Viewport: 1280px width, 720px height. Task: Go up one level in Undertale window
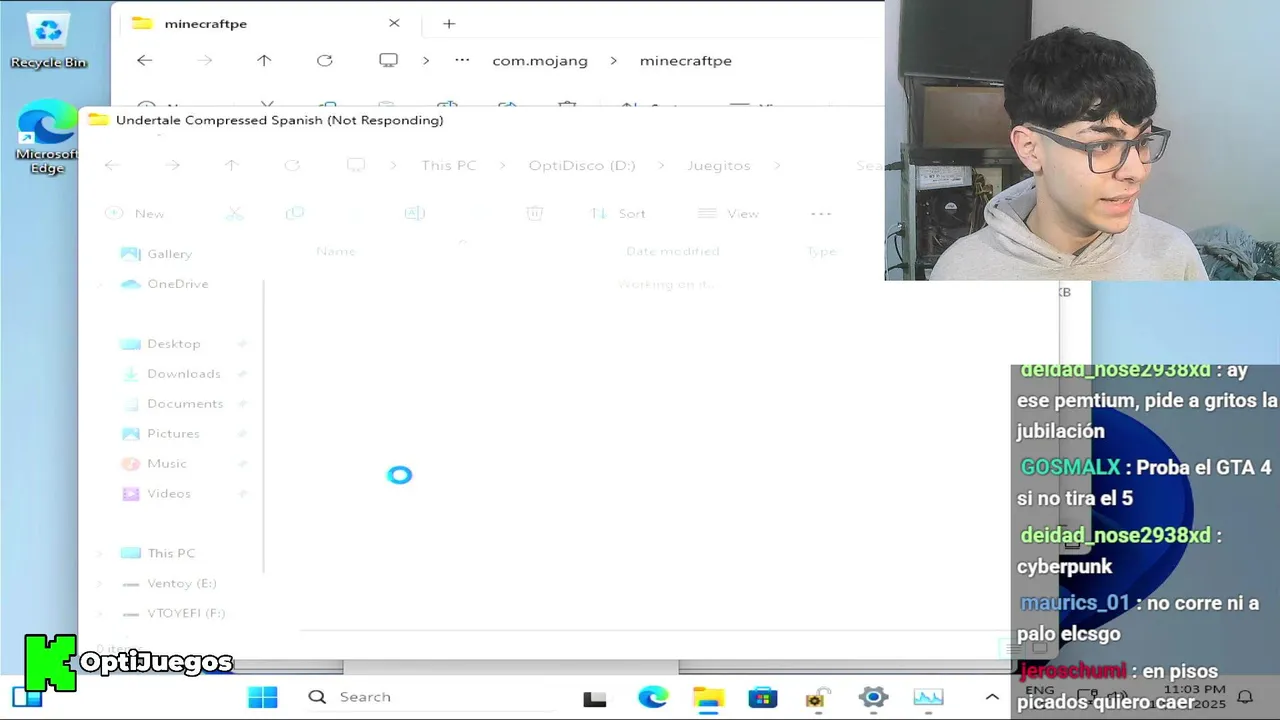[231, 165]
